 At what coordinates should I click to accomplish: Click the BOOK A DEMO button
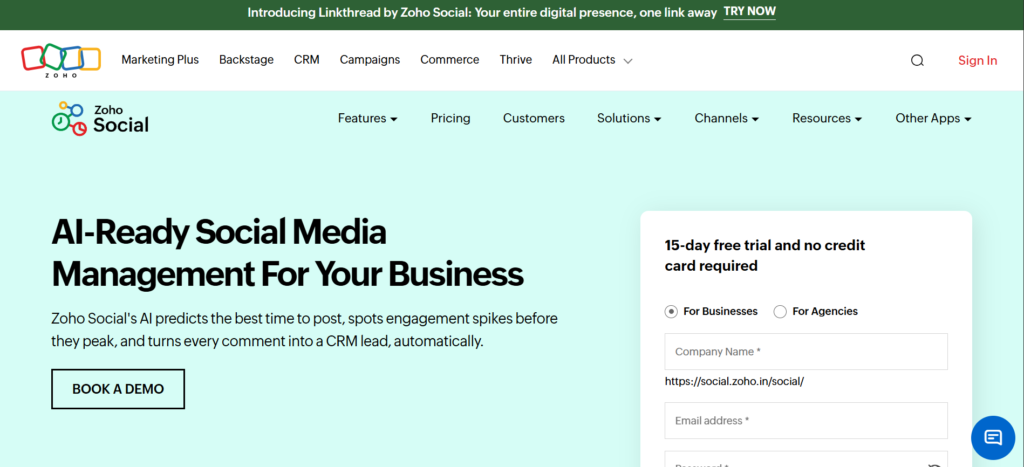118,389
